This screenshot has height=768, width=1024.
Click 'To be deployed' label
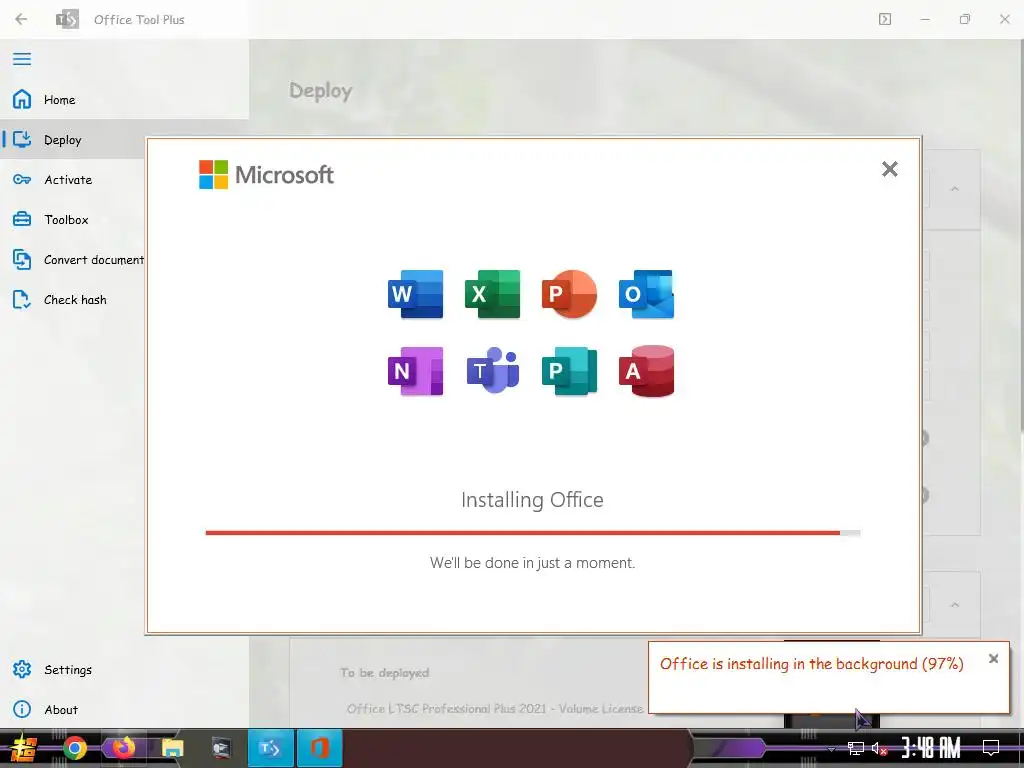coord(385,673)
